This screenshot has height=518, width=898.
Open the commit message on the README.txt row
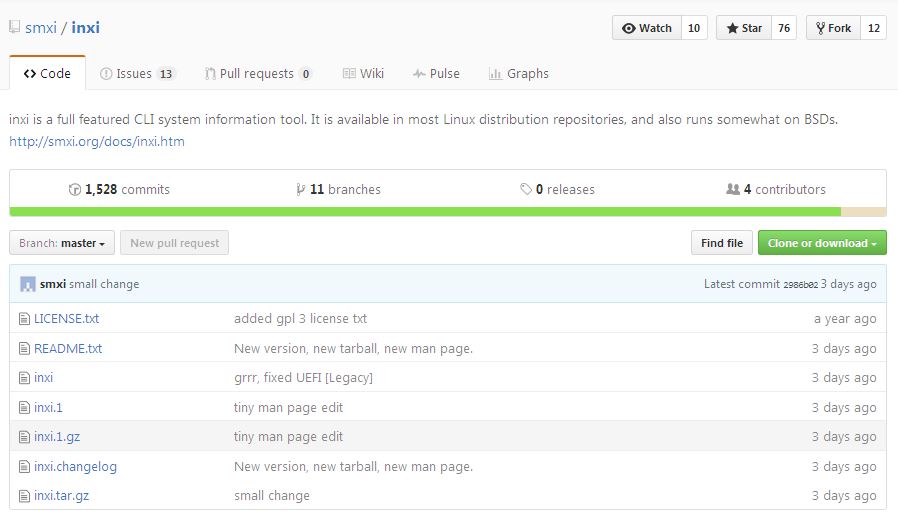click(353, 348)
